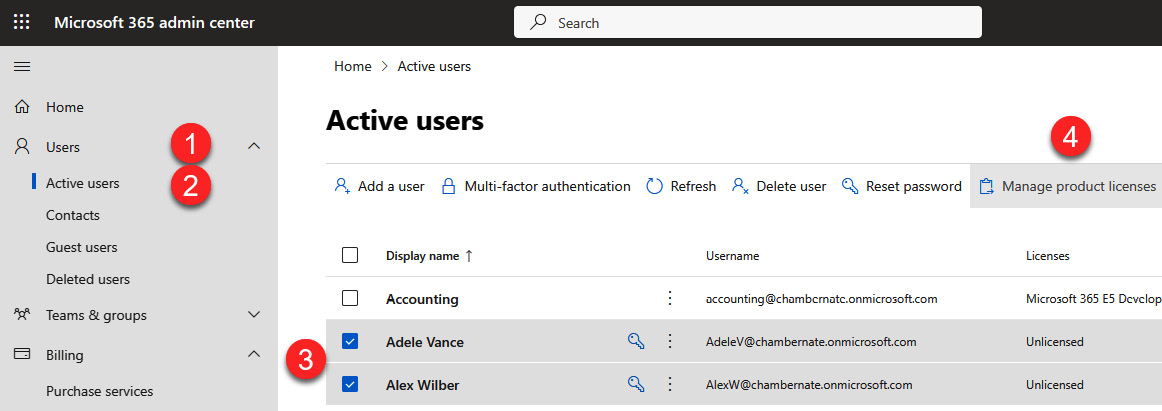Image resolution: width=1162 pixels, height=411 pixels.
Task: Click the Billing label in sidebar
Action: (x=64, y=355)
